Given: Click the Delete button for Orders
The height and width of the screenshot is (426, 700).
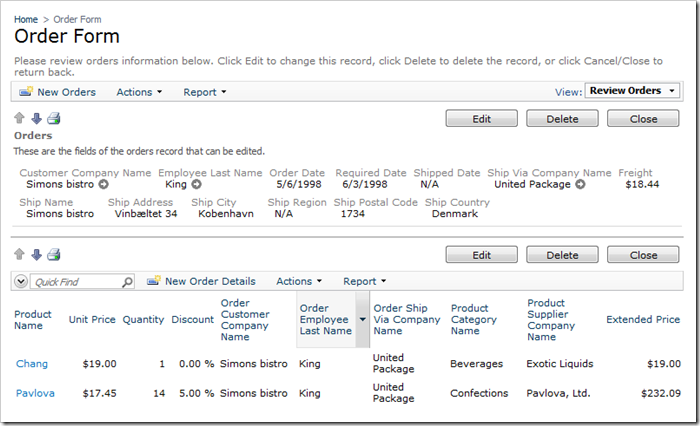Looking at the screenshot, I should click(562, 118).
